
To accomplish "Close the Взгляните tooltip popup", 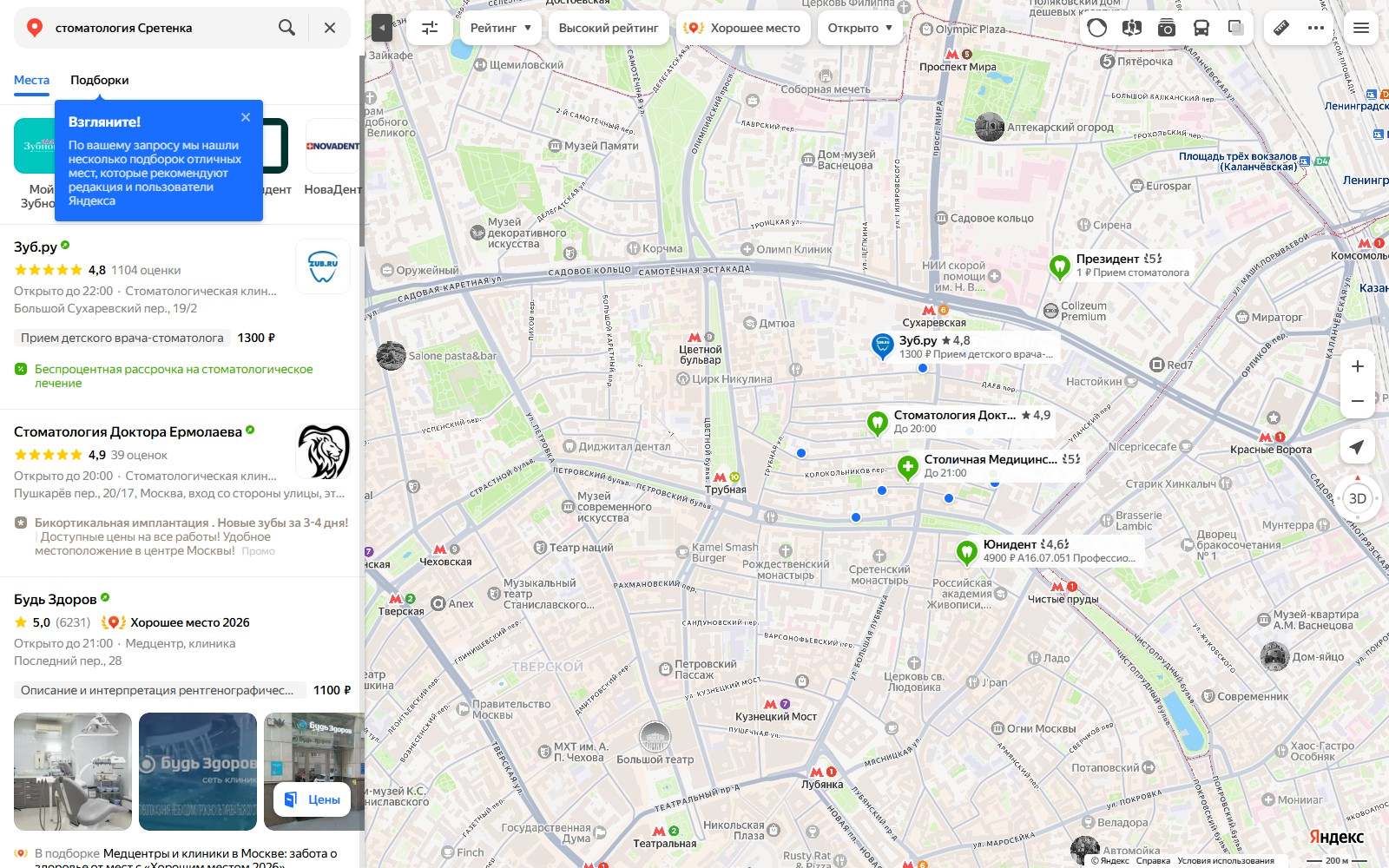I will [246, 117].
